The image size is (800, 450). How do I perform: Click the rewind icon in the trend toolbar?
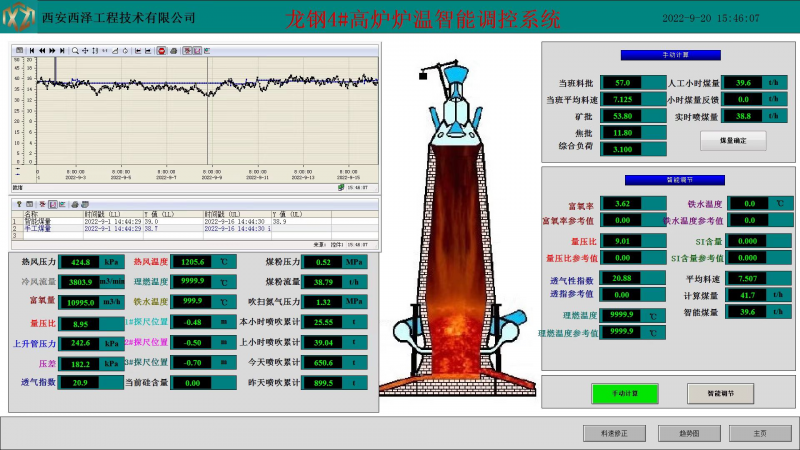click(x=42, y=50)
